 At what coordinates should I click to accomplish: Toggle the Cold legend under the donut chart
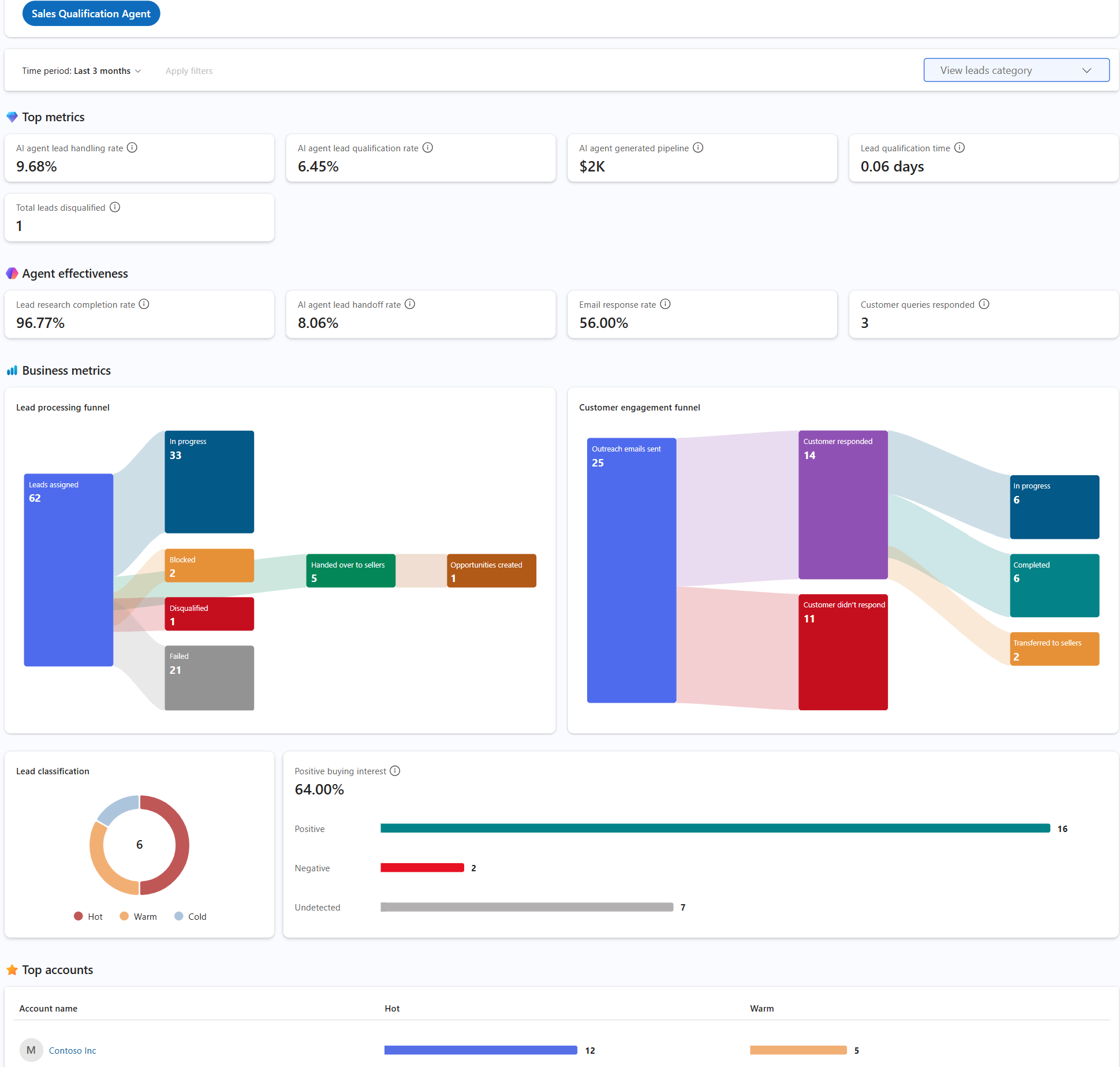click(191, 916)
